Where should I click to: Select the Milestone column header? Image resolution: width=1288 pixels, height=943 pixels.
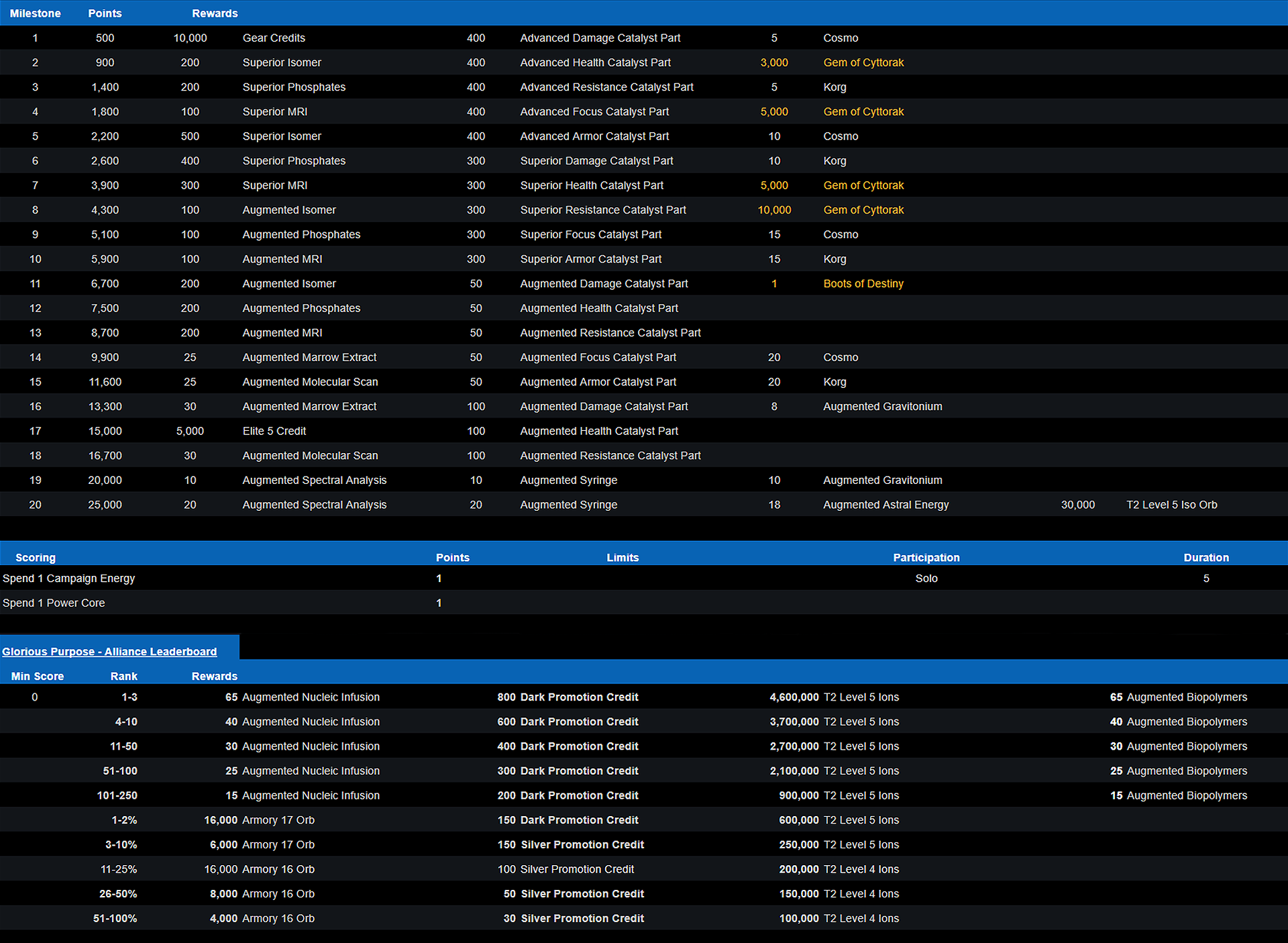[x=35, y=13]
